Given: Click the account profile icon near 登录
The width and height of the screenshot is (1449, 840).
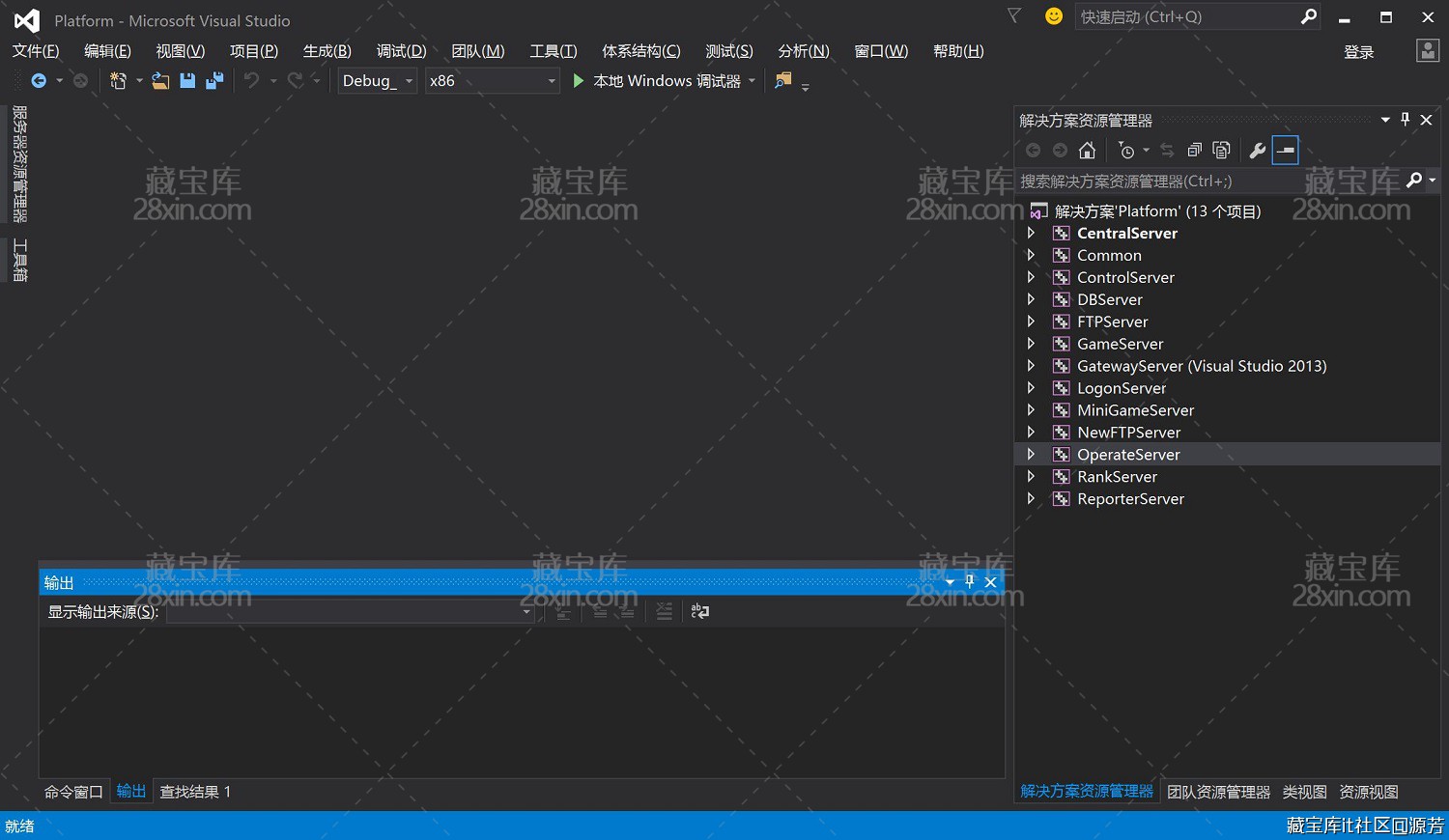Looking at the screenshot, I should click(1428, 51).
